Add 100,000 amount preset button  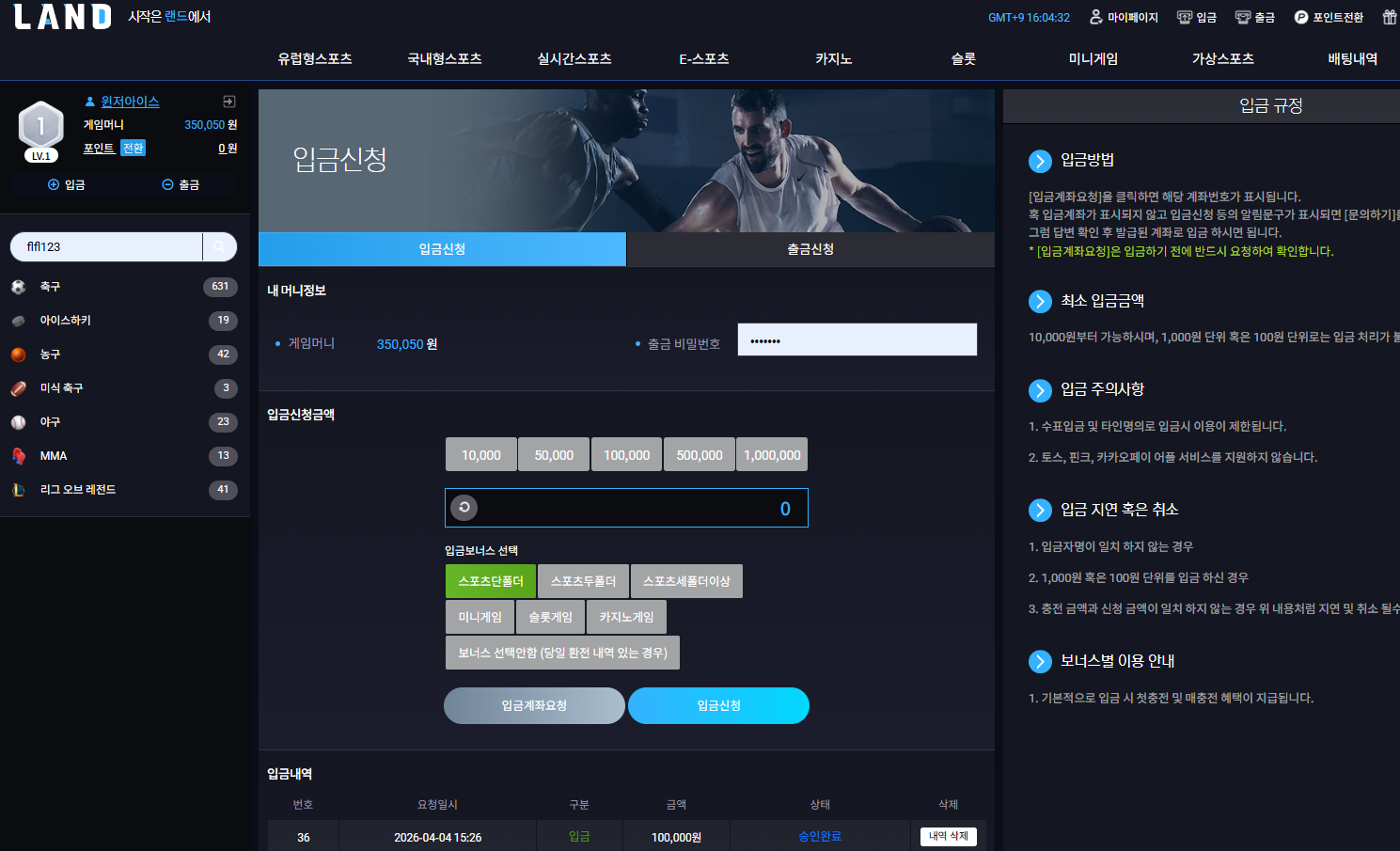[x=626, y=454]
